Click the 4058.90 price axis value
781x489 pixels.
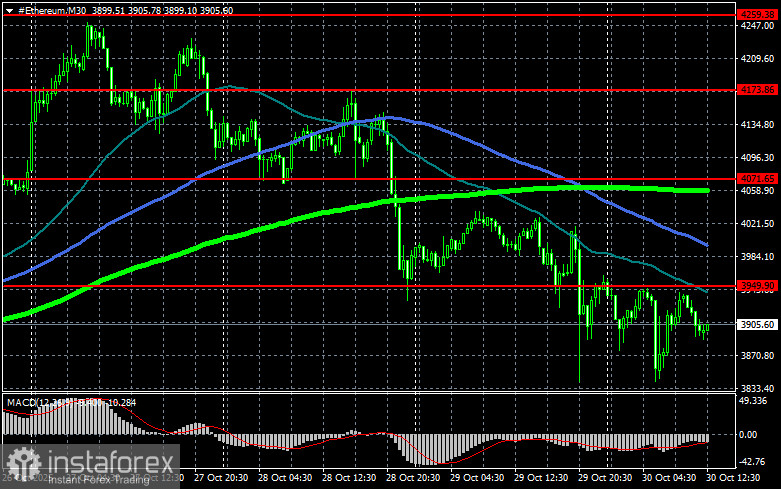(757, 191)
